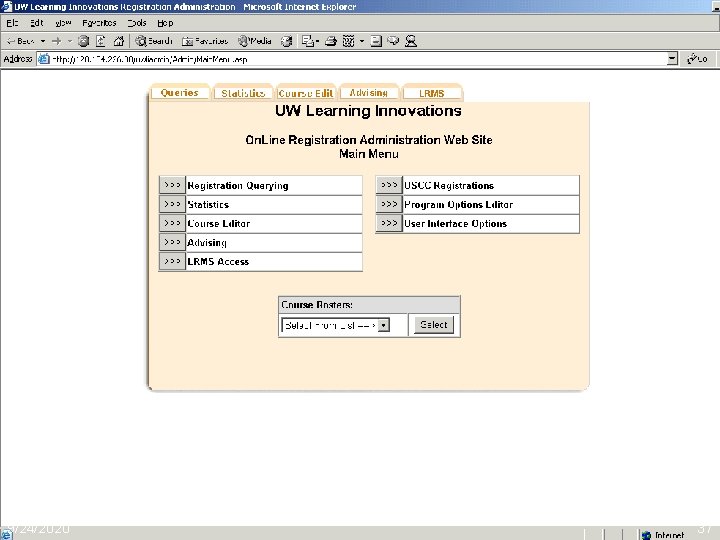Click >>> button beside Statistics
This screenshot has height=540, width=720.
click(172, 204)
